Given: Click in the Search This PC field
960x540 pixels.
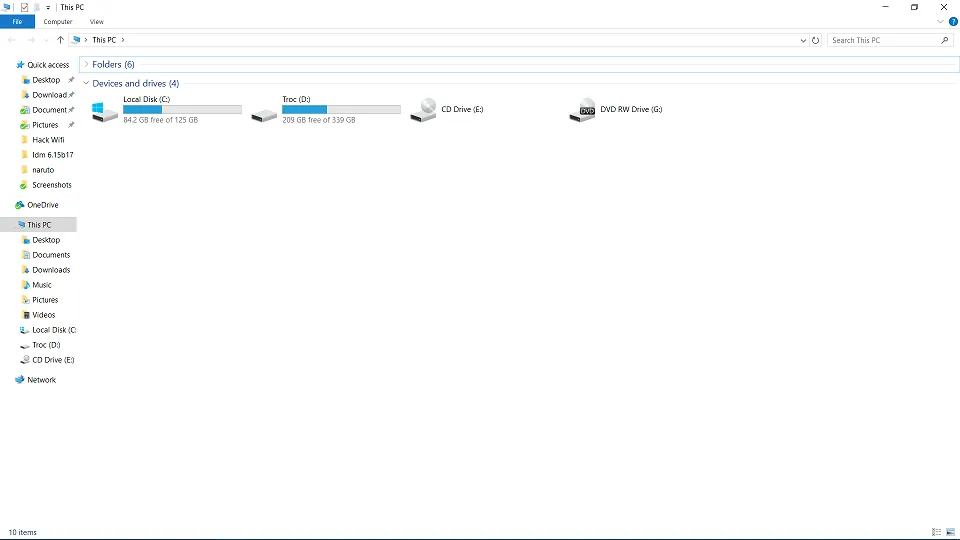Looking at the screenshot, I should (884, 40).
